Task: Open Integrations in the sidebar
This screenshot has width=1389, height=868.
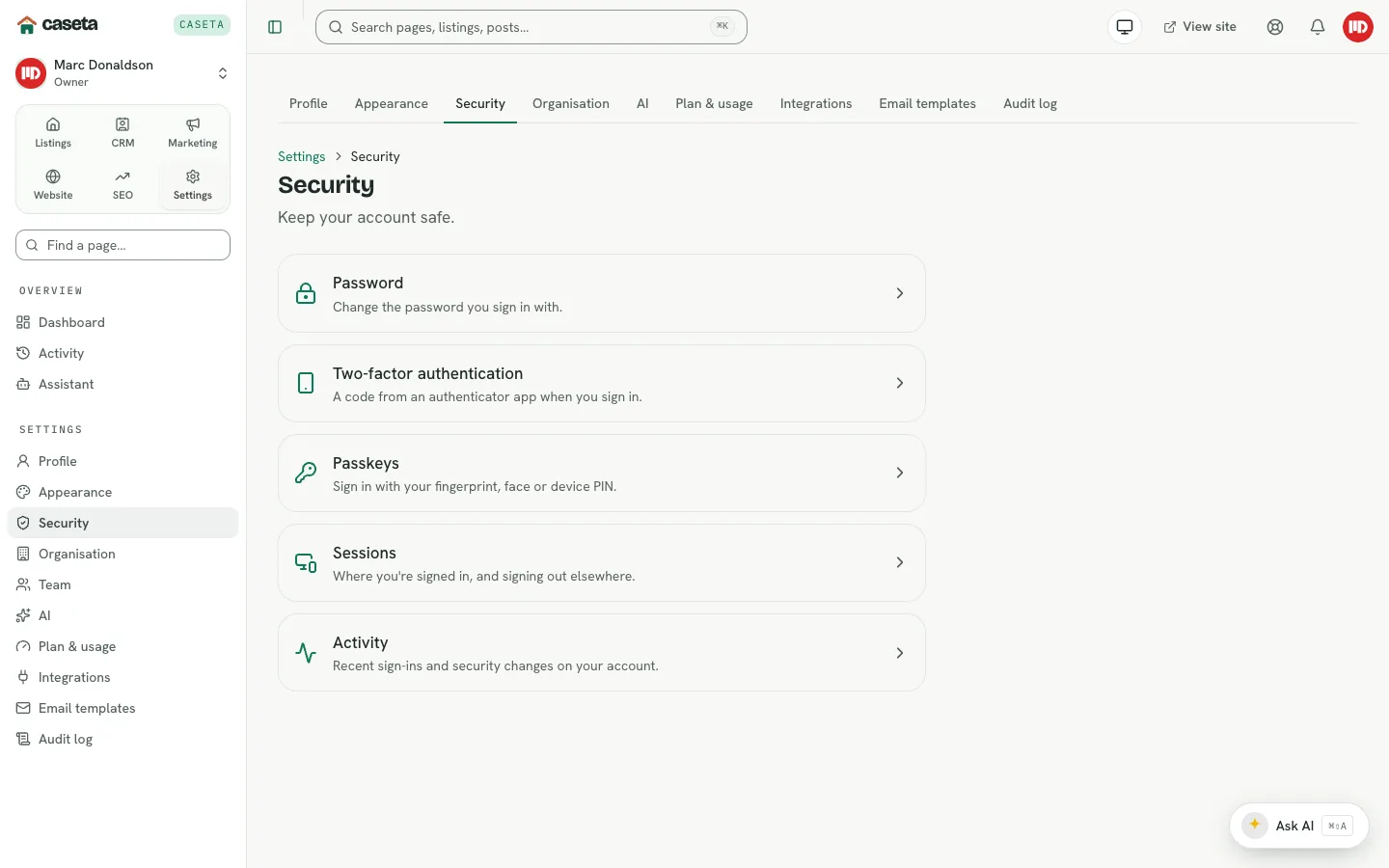Action: [x=123, y=677]
